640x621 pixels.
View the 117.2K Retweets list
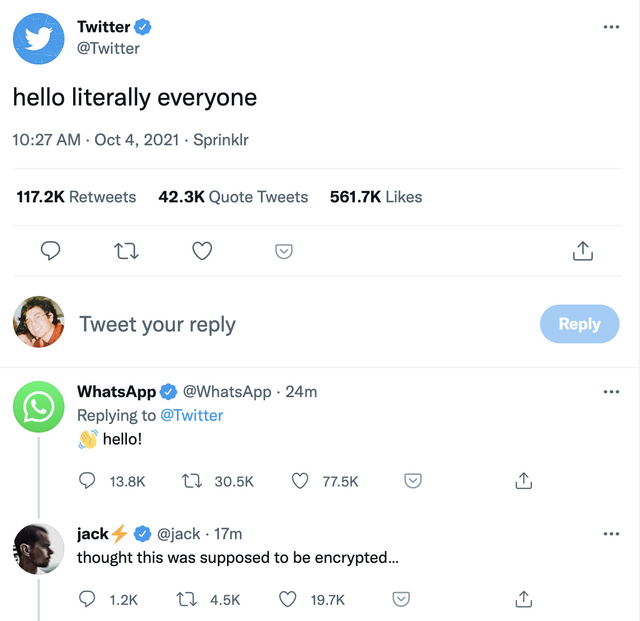pyautogui.click(x=76, y=197)
